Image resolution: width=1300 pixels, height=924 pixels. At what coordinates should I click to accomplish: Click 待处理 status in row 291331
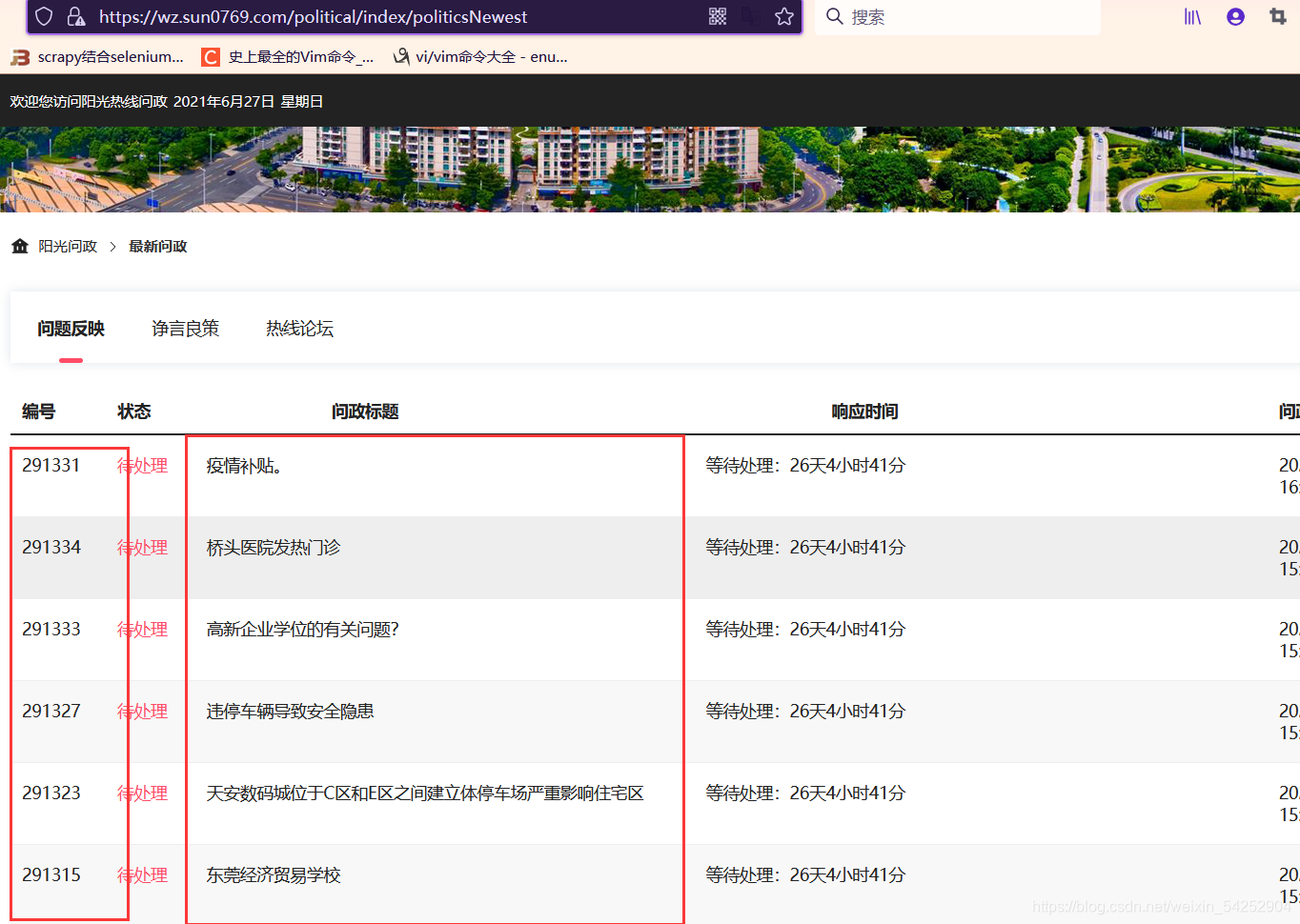point(143,466)
